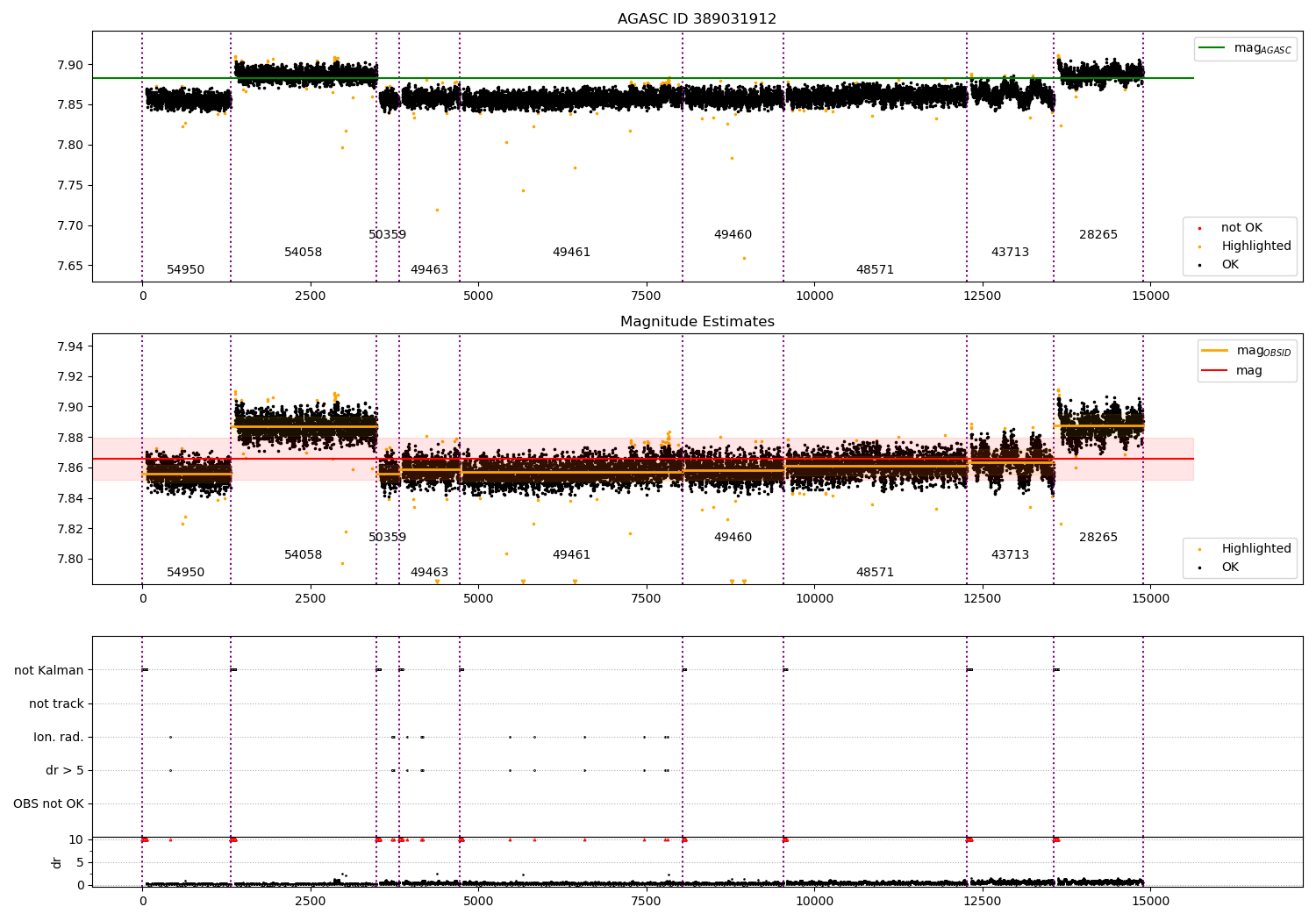Click OBSID label 49461 in top plot
The height and width of the screenshot is (921, 1316).
(571, 252)
